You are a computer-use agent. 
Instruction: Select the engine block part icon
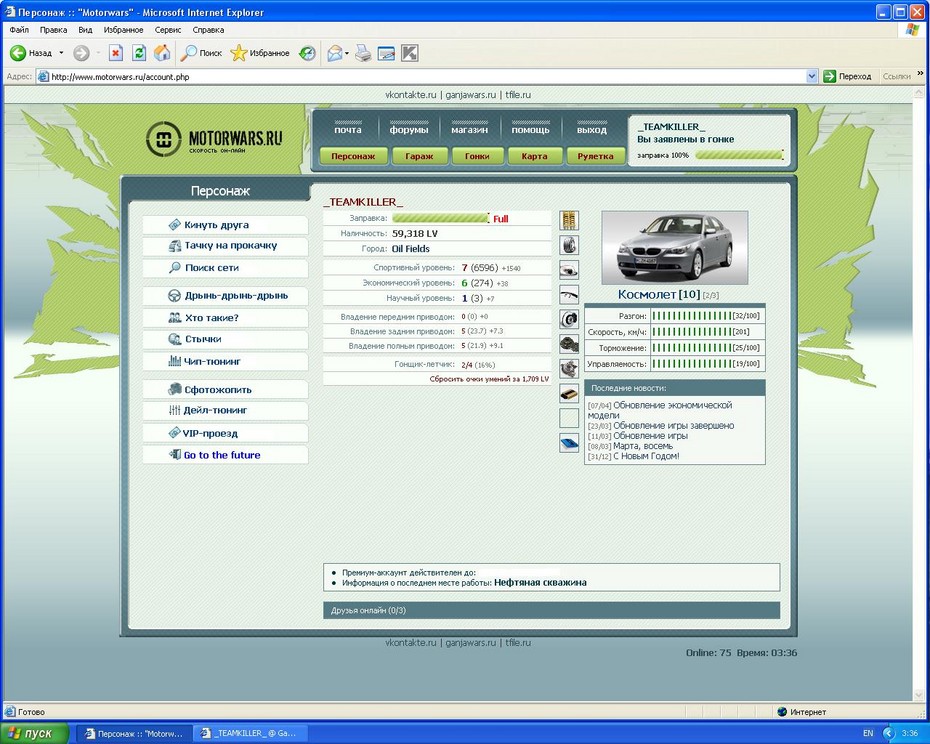[x=569, y=344]
